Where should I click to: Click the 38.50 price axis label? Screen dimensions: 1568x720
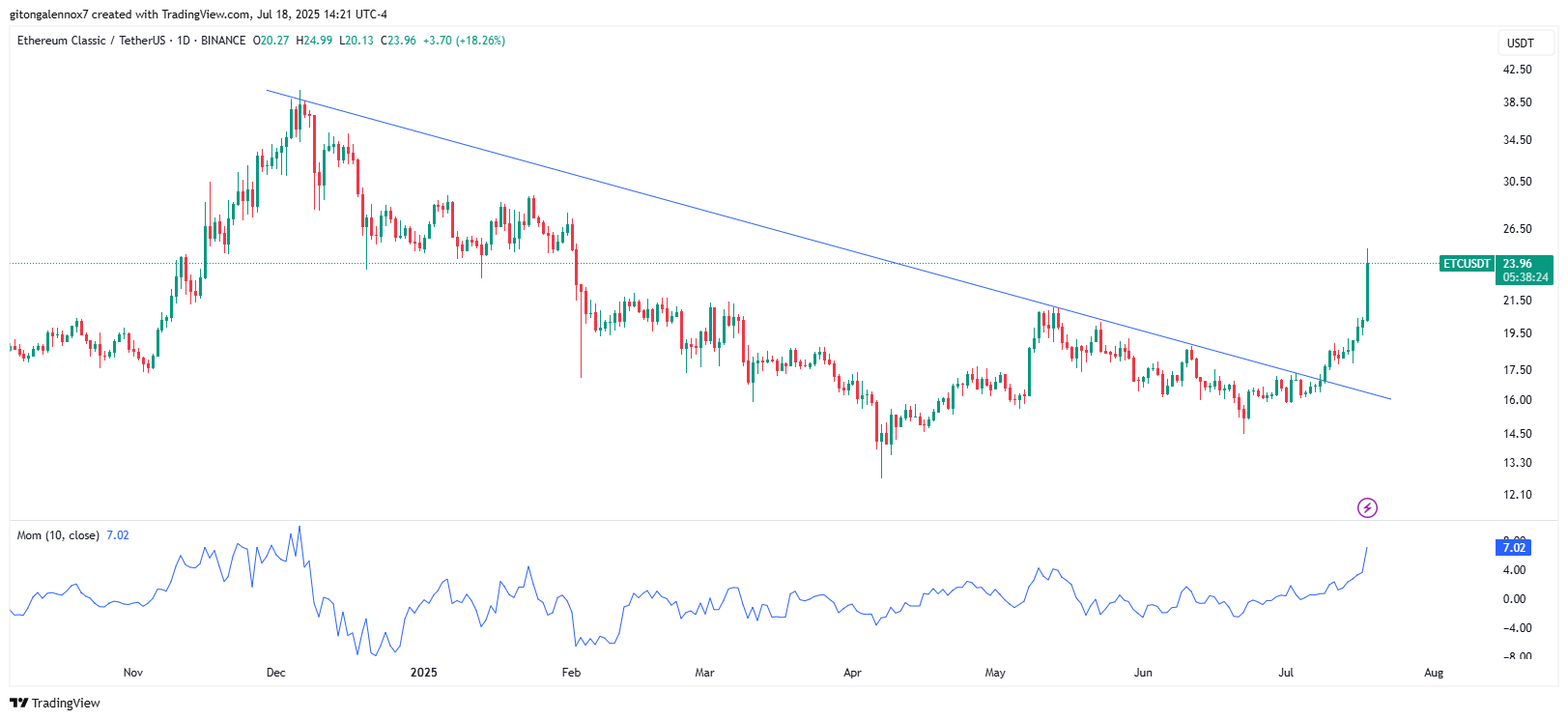(x=1517, y=102)
